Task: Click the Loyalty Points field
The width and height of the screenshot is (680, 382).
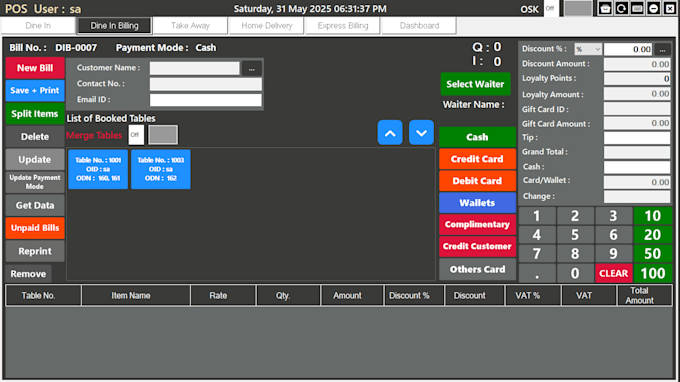Action: click(x=637, y=78)
